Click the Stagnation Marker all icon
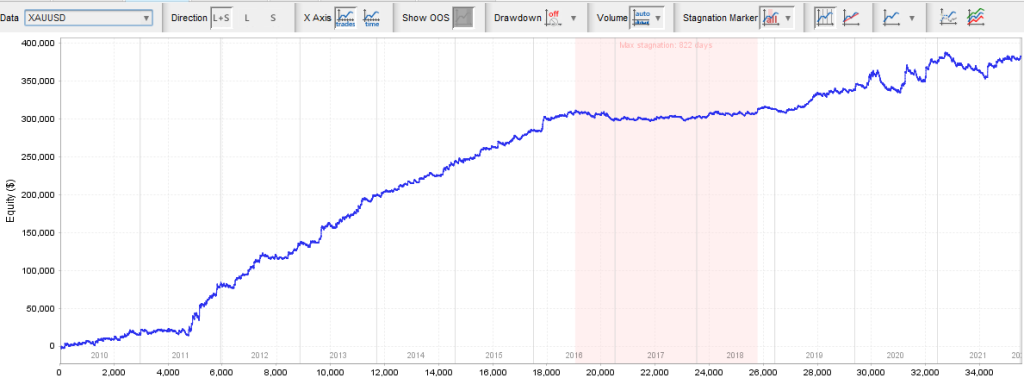 (x=771, y=18)
